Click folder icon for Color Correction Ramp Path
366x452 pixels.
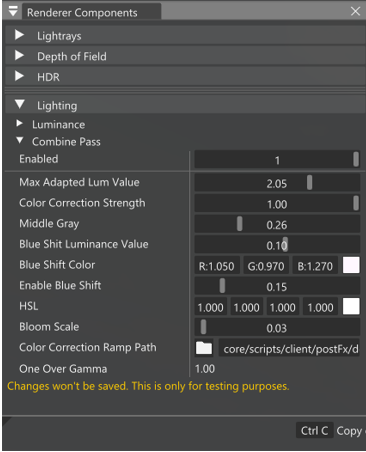point(204,348)
